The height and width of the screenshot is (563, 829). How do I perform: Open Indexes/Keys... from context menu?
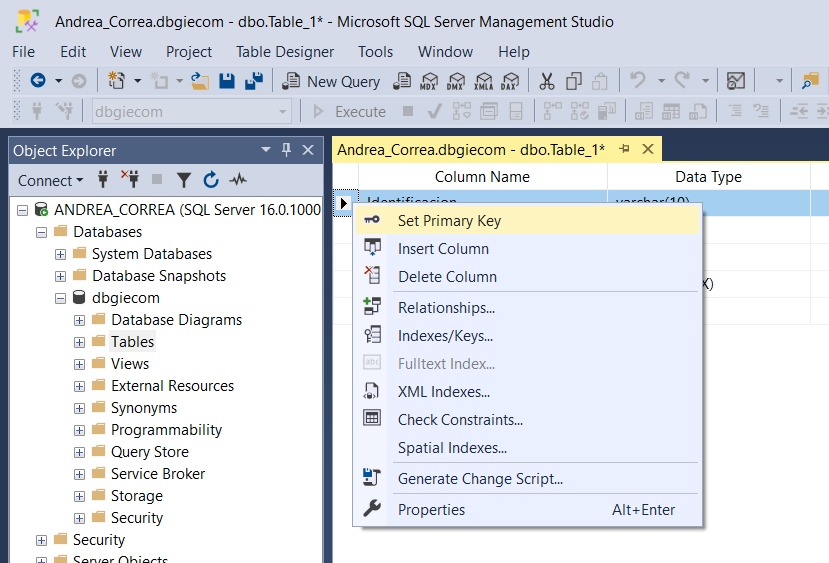click(528, 336)
